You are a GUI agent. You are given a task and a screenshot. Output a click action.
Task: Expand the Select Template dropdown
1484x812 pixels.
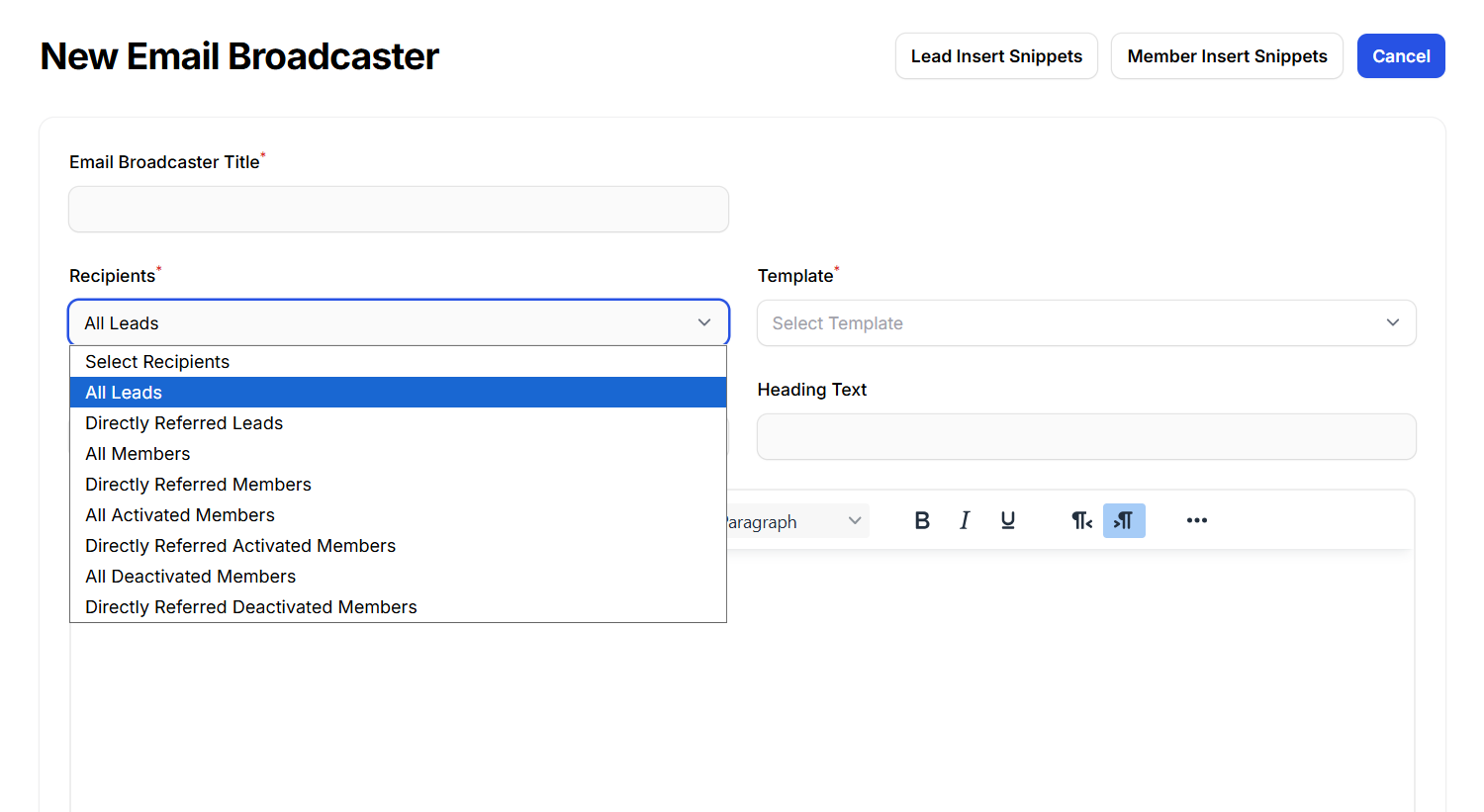click(x=1085, y=323)
